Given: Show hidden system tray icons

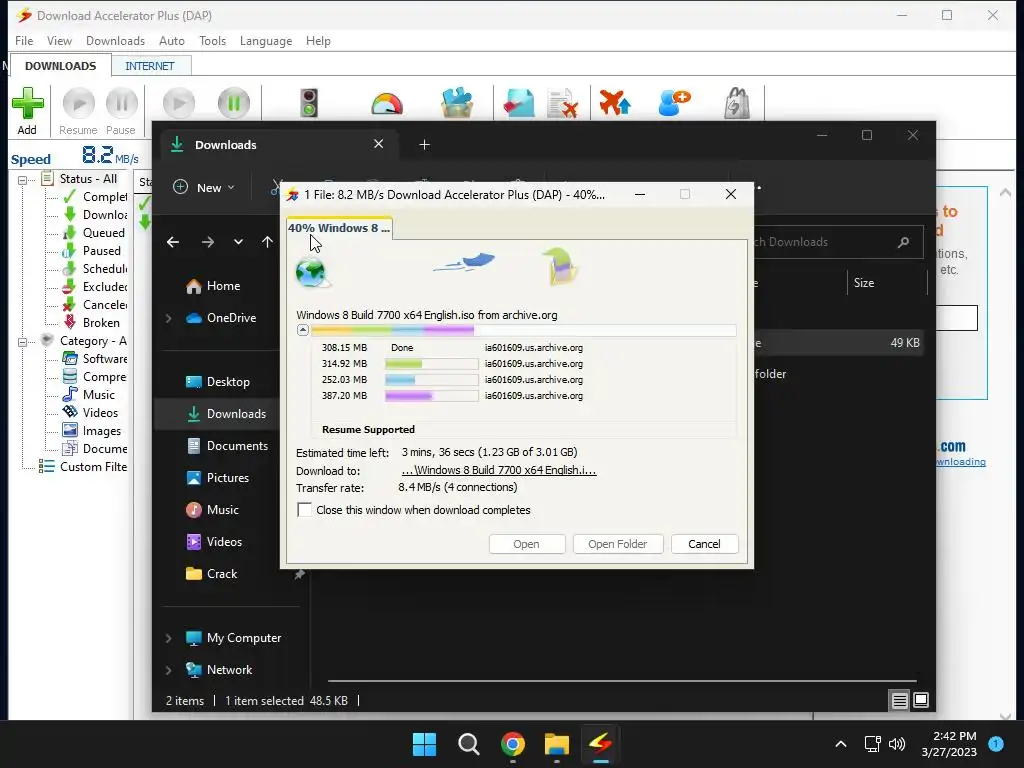Looking at the screenshot, I should 841,744.
